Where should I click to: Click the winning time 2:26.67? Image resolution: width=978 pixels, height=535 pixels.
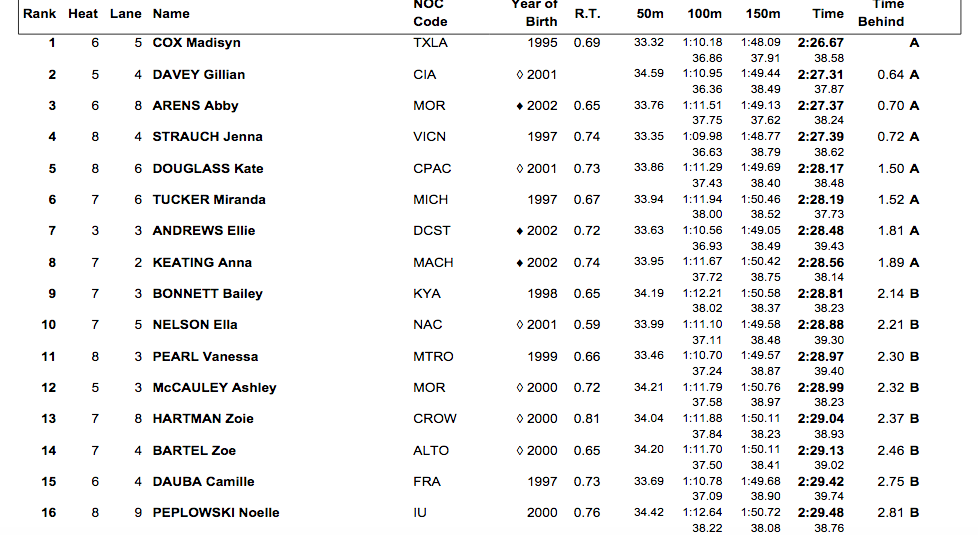click(x=820, y=43)
